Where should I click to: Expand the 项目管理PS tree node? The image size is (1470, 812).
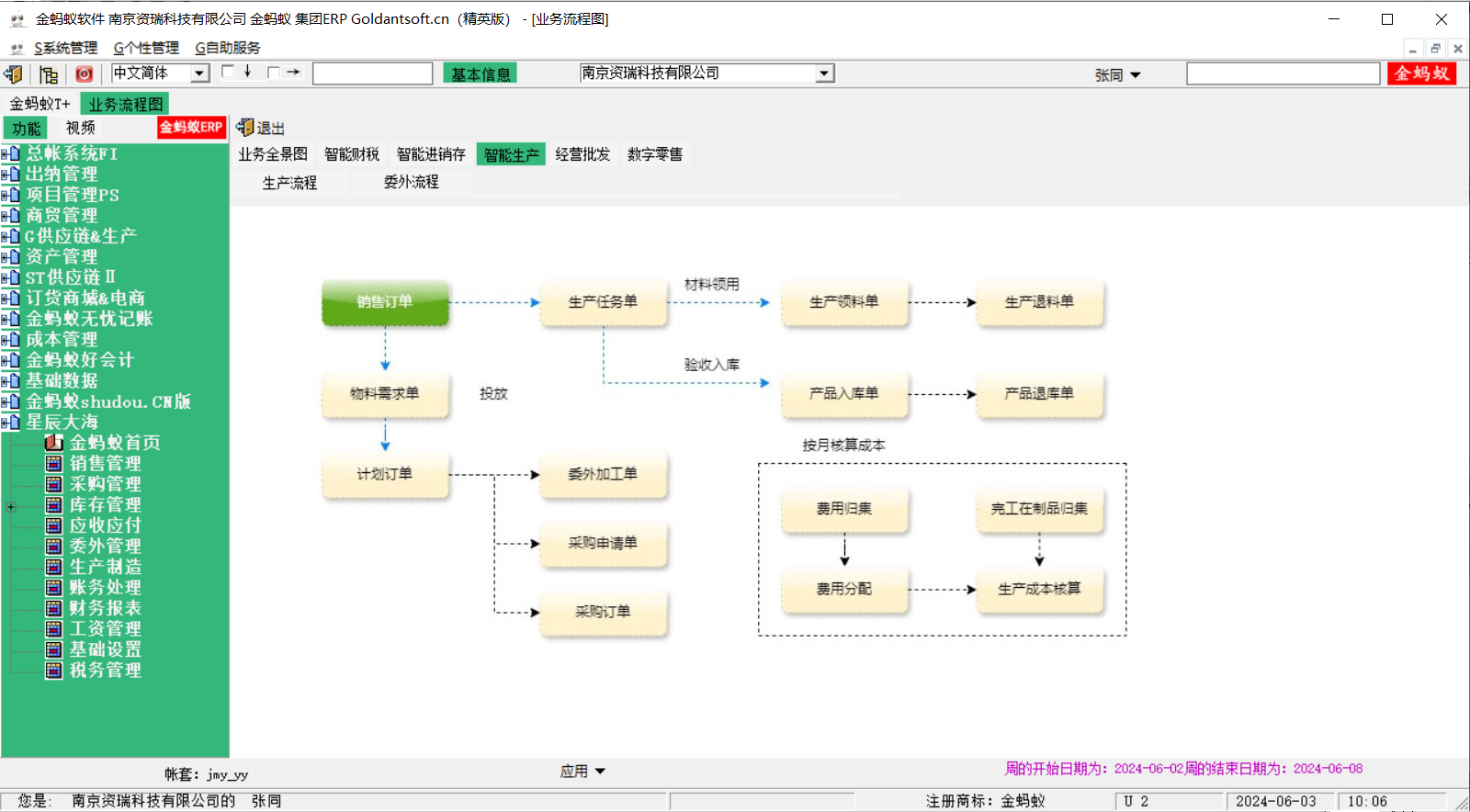(x=5, y=195)
